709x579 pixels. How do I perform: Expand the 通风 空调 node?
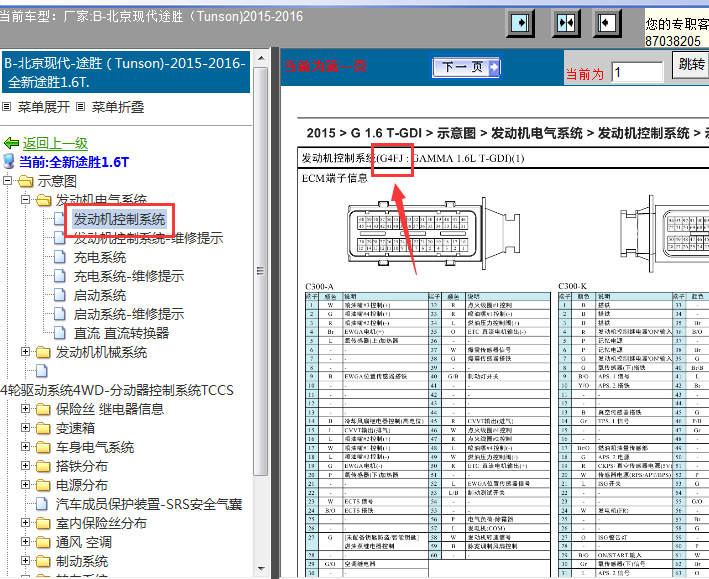tap(26, 541)
